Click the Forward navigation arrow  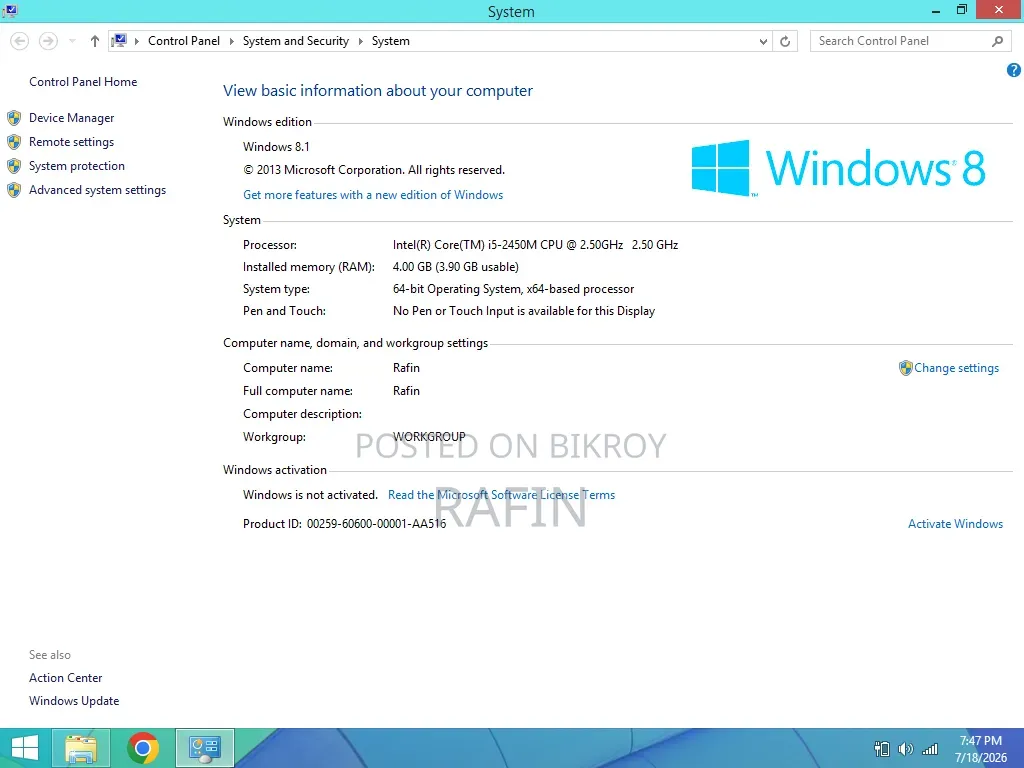tap(48, 41)
